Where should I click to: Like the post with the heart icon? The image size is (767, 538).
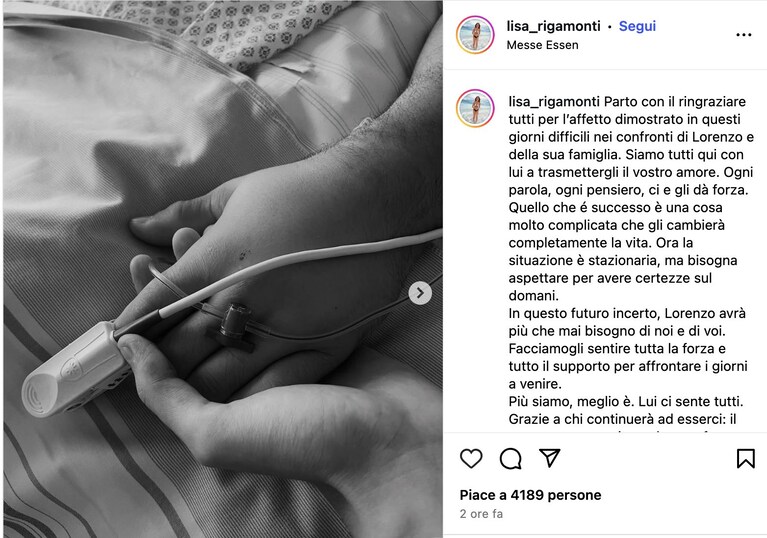[x=471, y=458]
